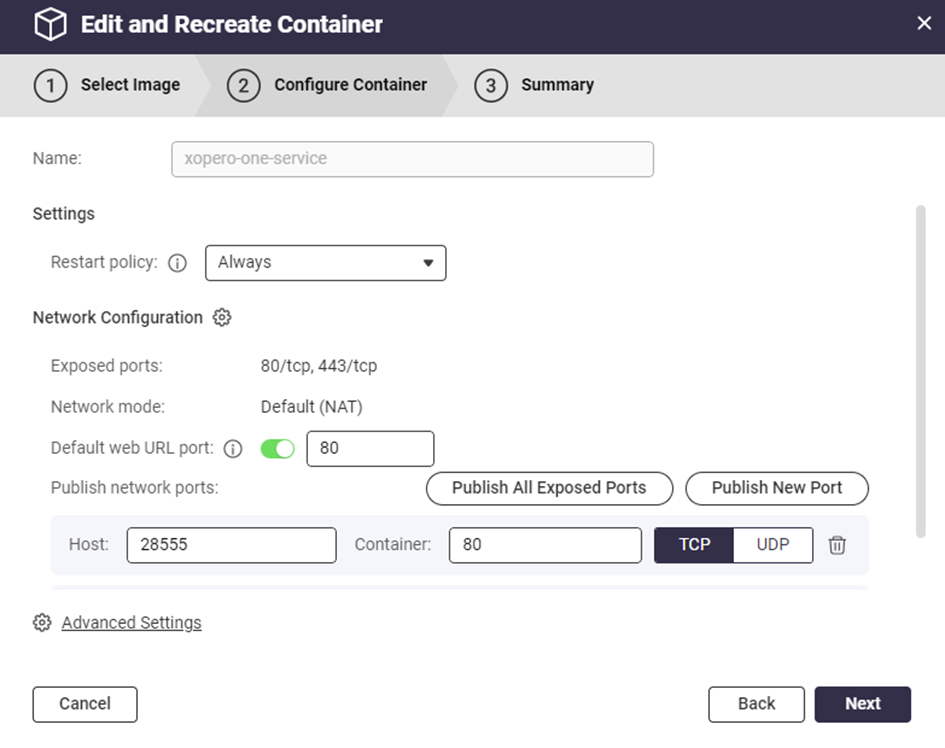Select the Configure Container step

[328, 85]
